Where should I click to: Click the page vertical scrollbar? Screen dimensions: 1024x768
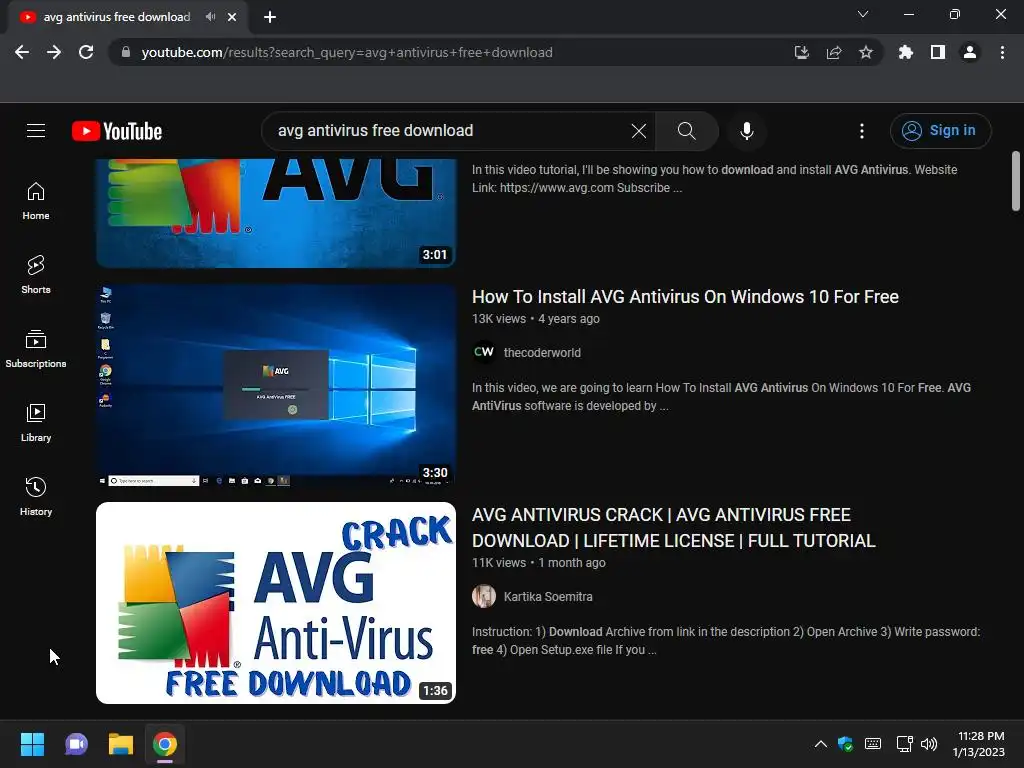[1016, 181]
